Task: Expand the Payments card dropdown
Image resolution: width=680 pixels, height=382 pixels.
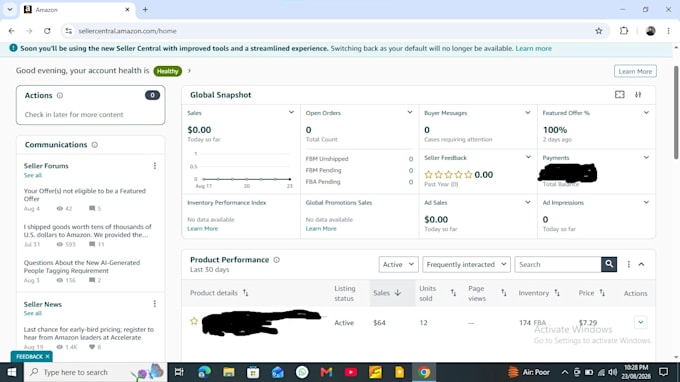Action: coord(646,157)
